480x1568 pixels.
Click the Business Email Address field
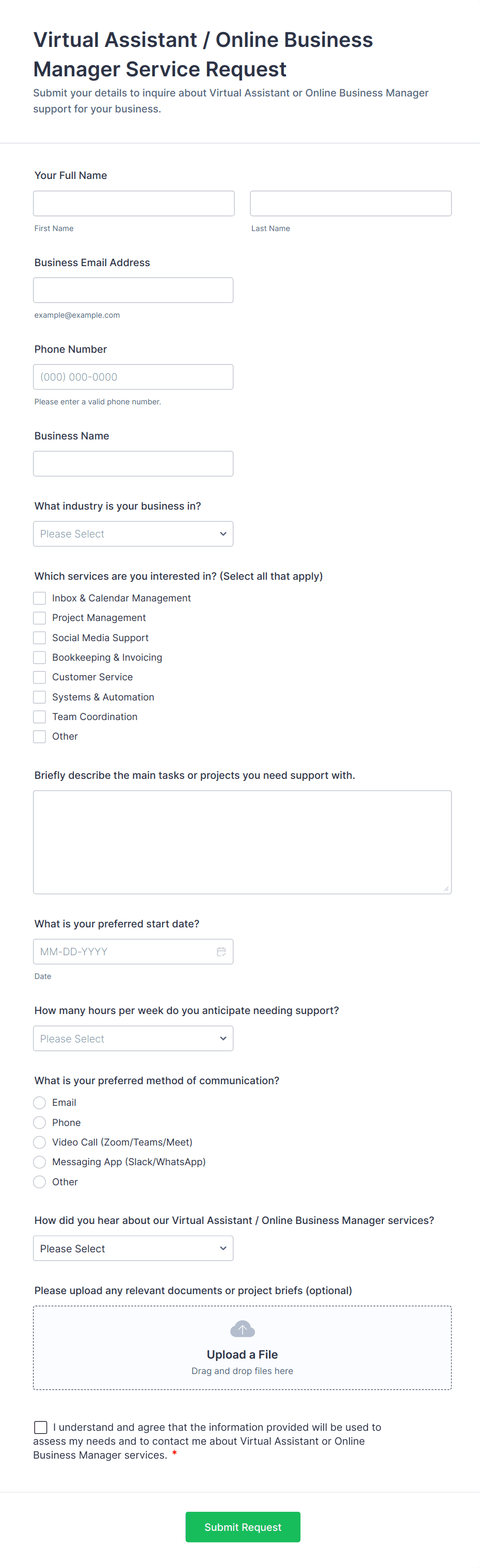(x=133, y=290)
